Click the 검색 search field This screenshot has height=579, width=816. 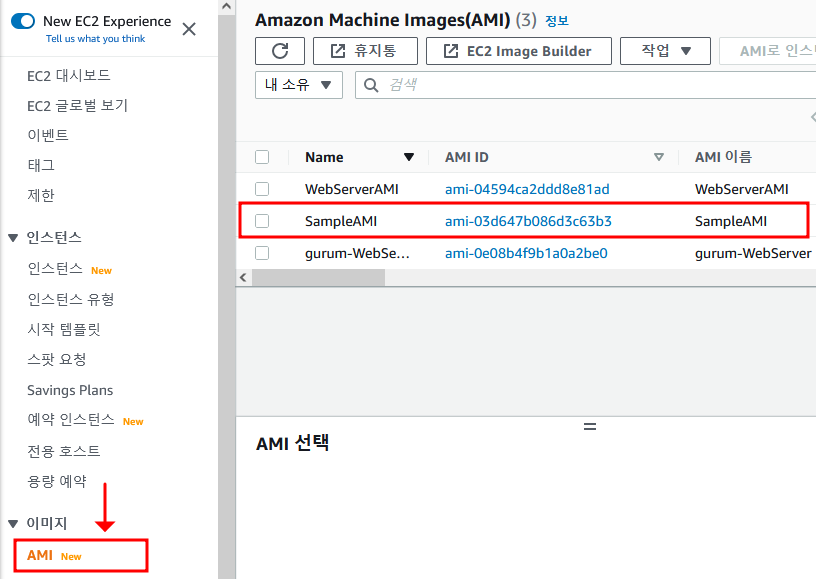pos(585,85)
